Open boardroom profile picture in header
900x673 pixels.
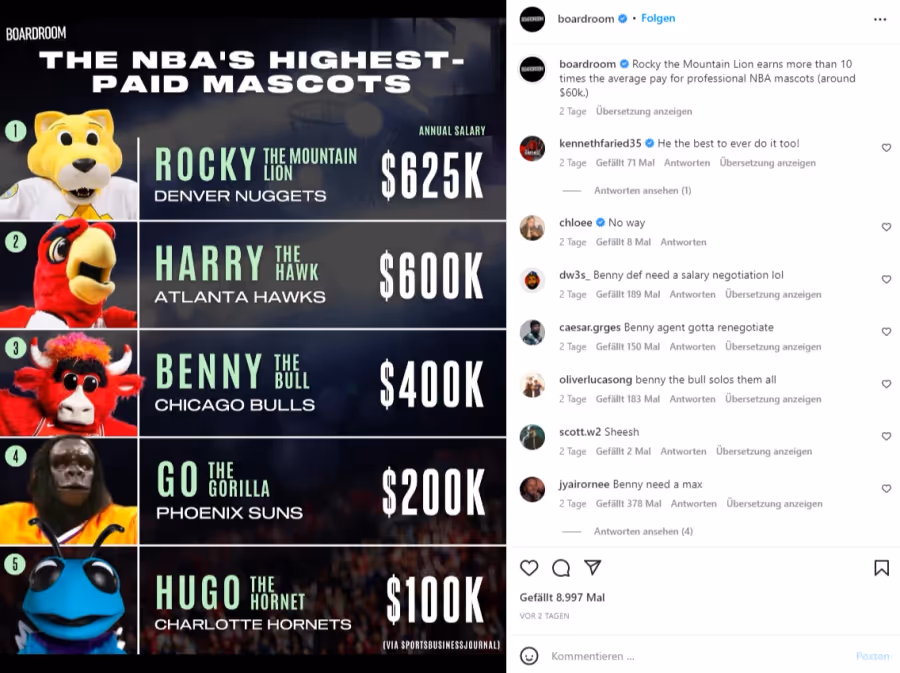(532, 19)
